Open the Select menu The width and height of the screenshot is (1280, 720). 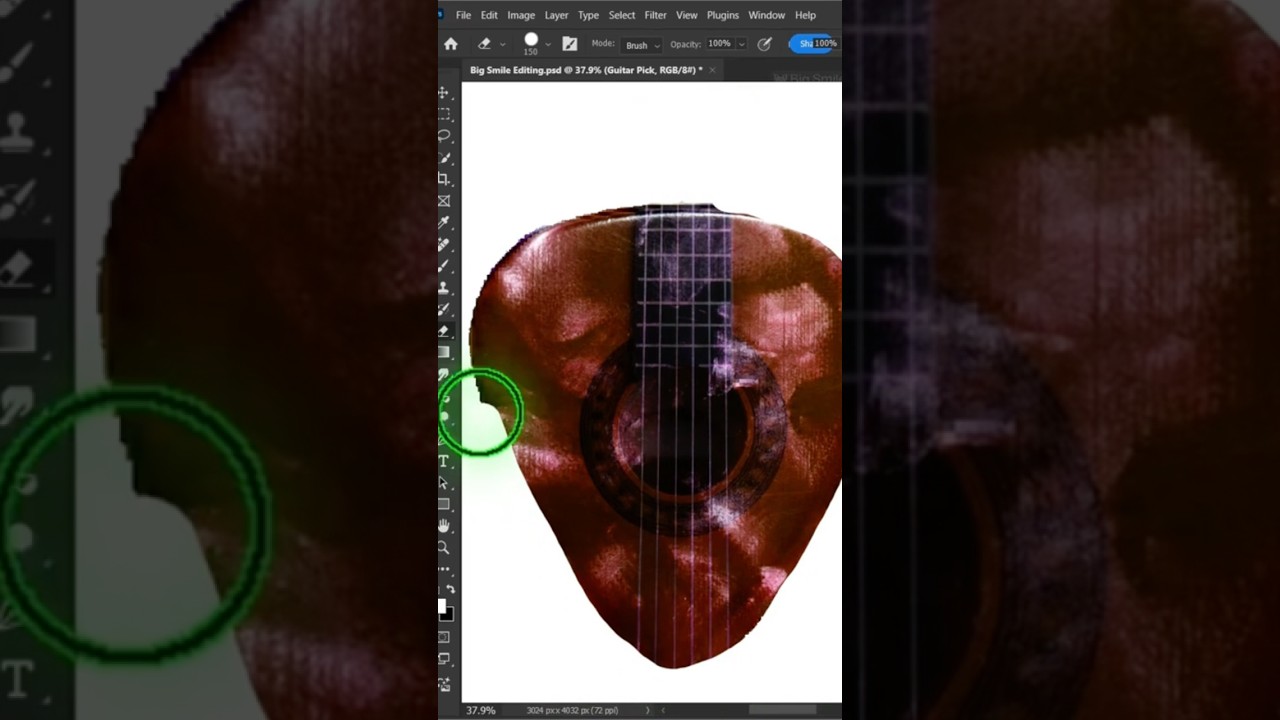point(622,15)
